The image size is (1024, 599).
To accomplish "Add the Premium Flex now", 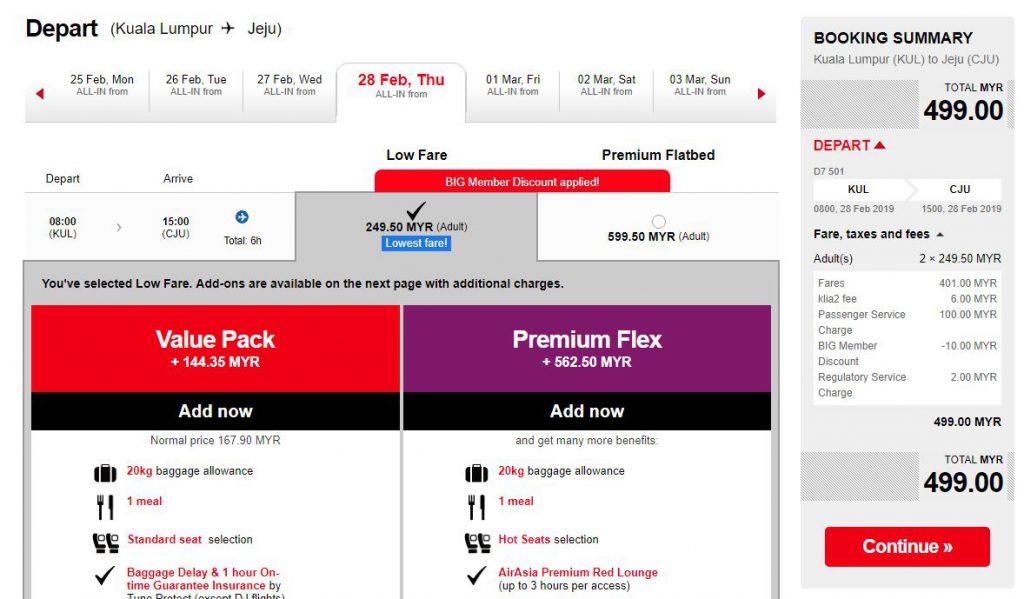I will click(x=587, y=411).
